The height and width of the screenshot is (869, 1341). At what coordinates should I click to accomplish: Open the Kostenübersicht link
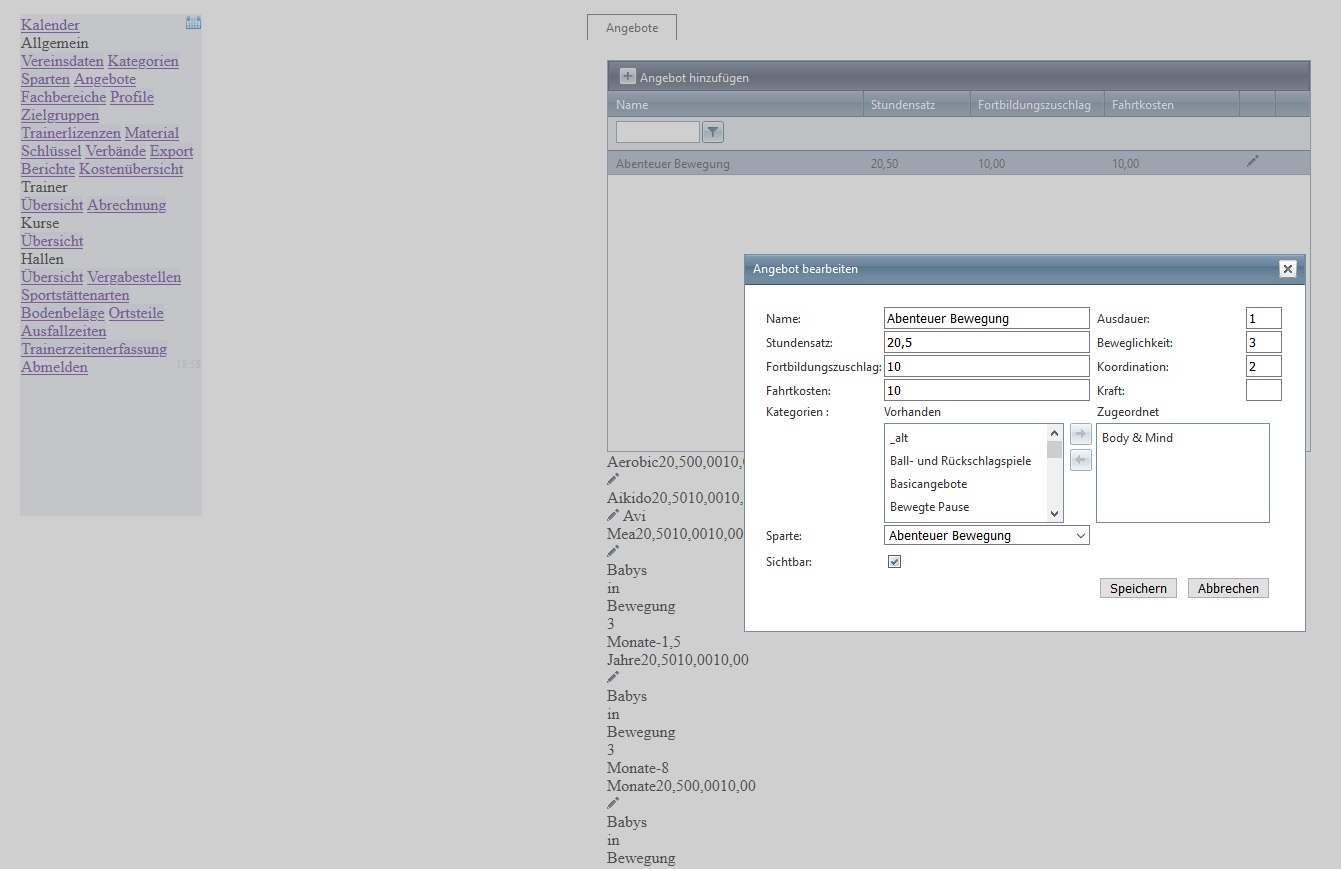pos(131,169)
